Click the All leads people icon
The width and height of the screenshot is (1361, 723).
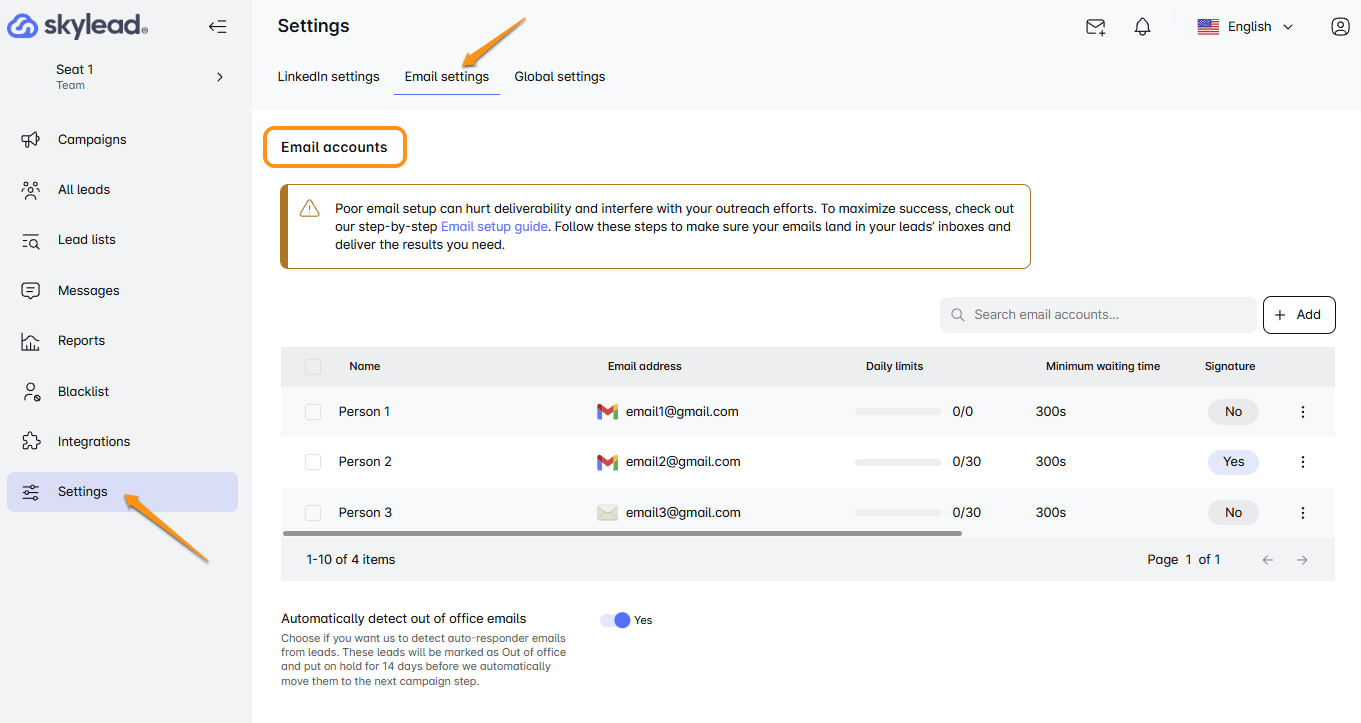click(31, 190)
